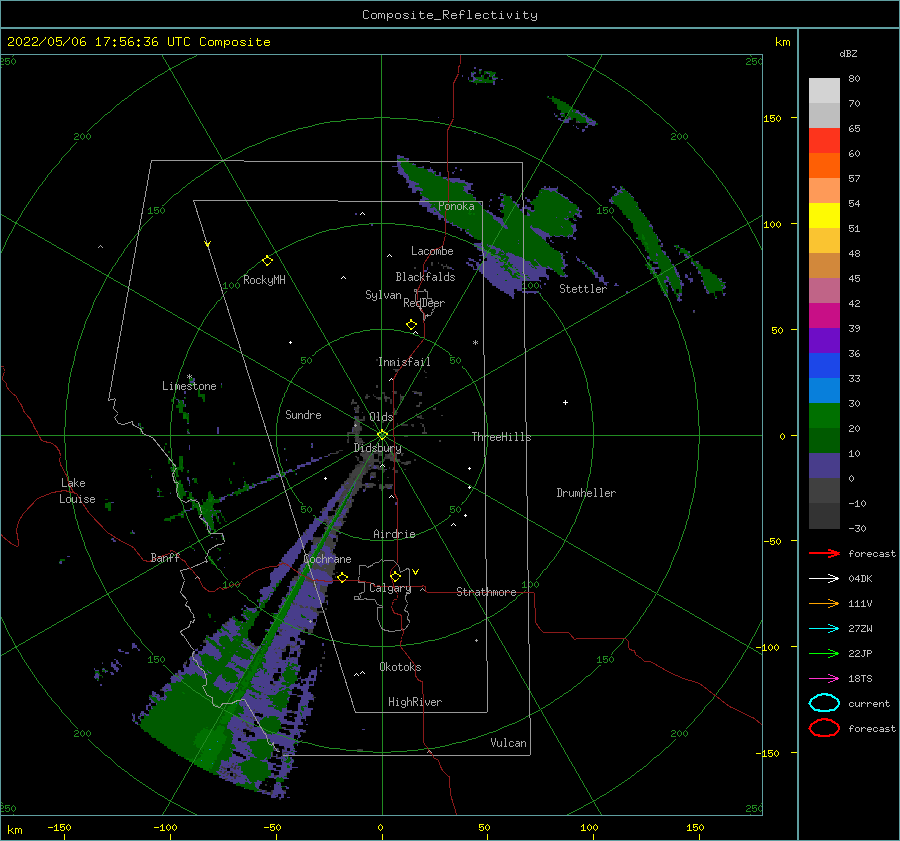The height and width of the screenshot is (841, 900).
Task: Click the 18TS legend text
Action: coord(860,679)
